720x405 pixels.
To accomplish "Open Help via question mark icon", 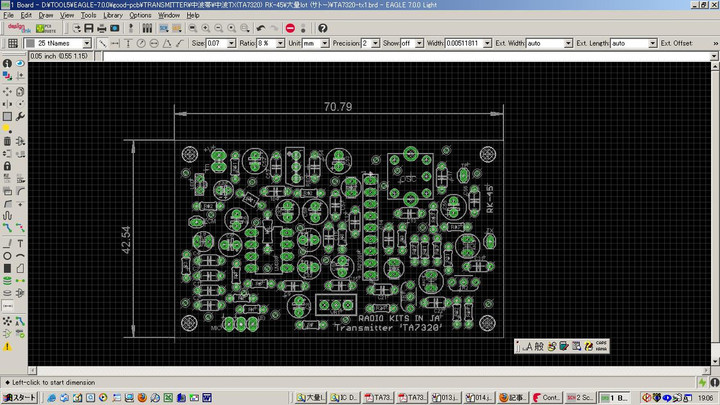I will point(323,28).
